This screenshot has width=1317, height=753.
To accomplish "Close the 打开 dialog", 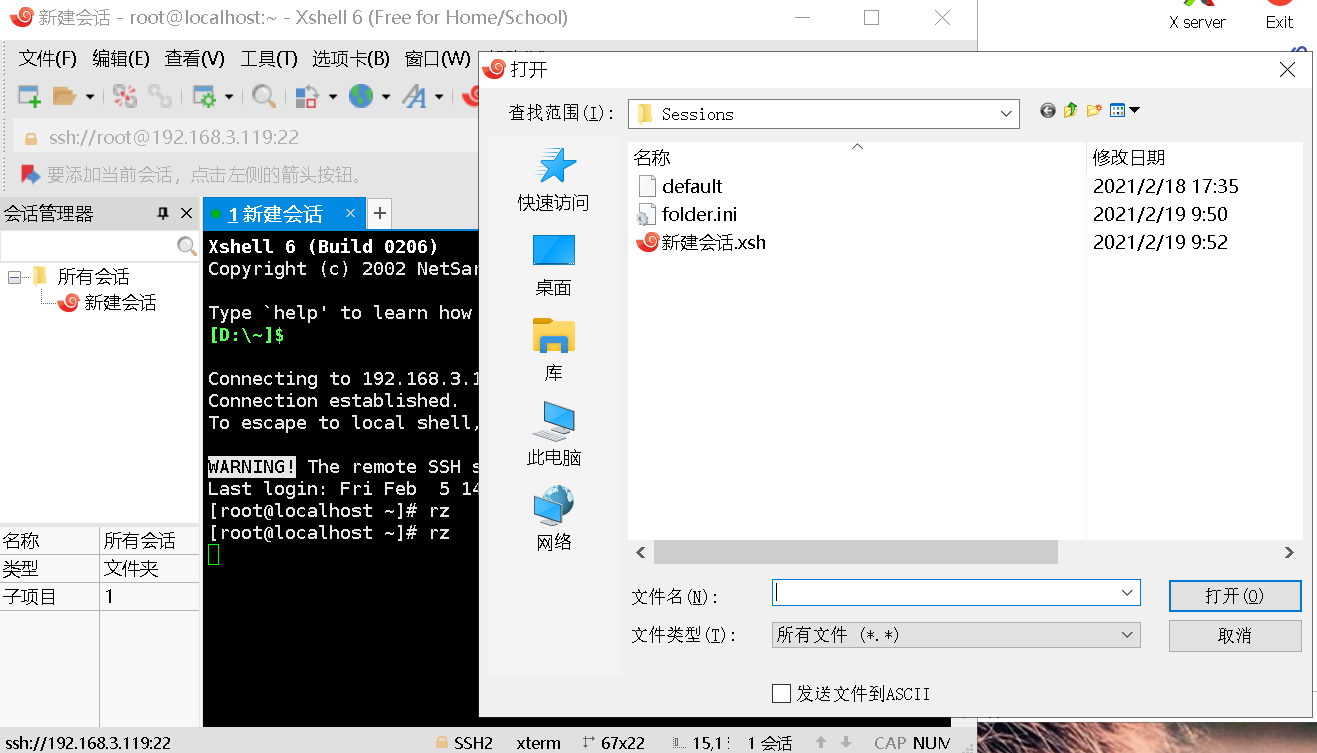I will pos(1288,70).
